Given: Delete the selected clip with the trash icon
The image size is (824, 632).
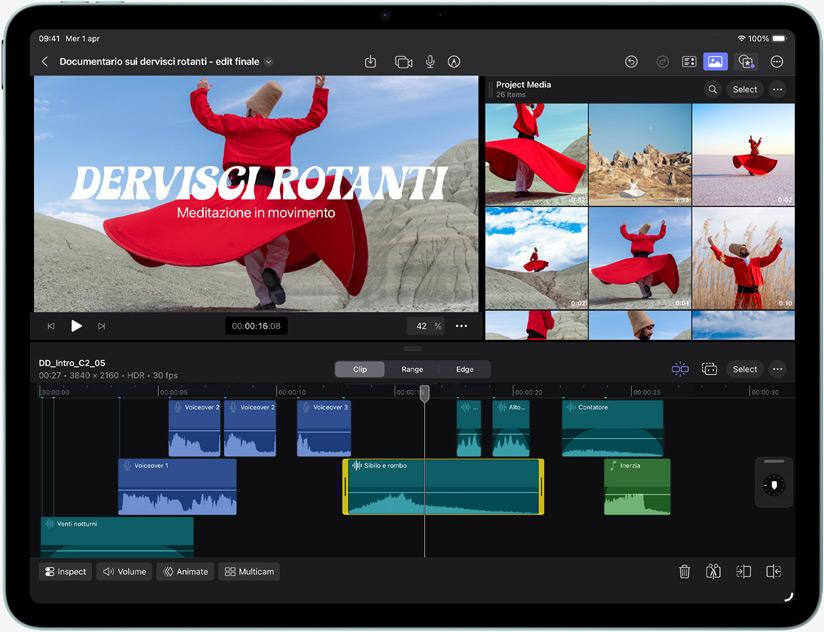Looking at the screenshot, I should pyautogui.click(x=684, y=571).
